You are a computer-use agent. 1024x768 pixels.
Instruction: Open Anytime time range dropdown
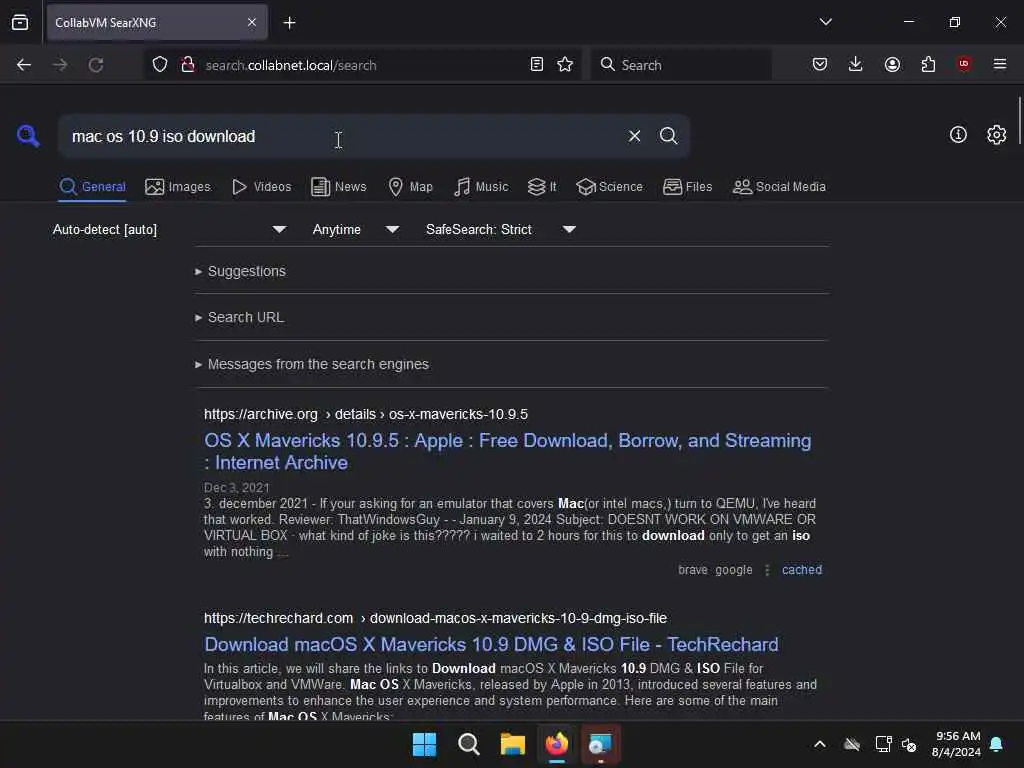(355, 229)
